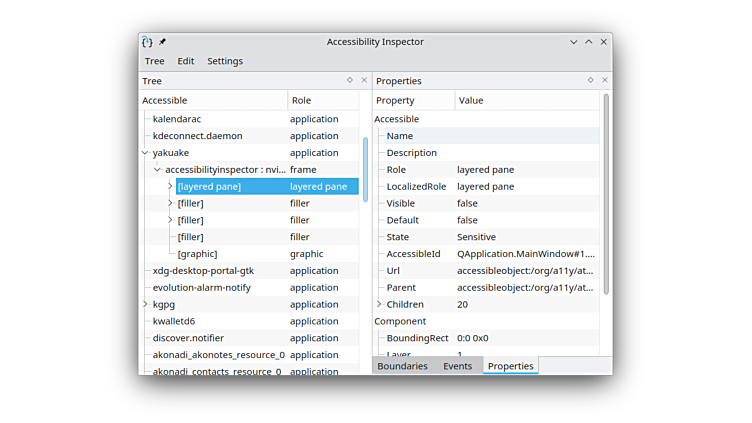
Task: Expand the selected [layered pane] node
Action: click(170, 187)
